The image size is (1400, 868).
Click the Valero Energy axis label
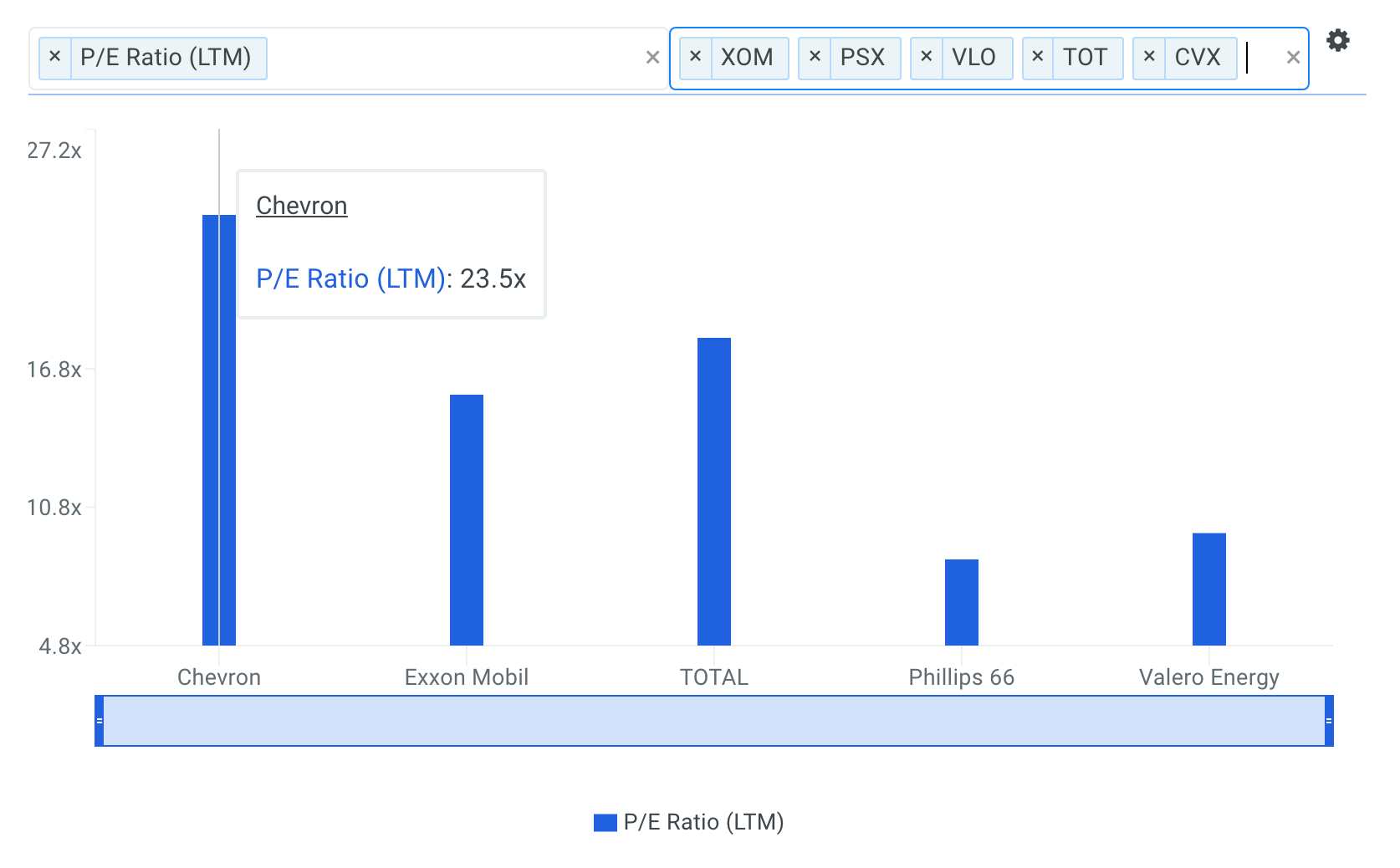1209,677
